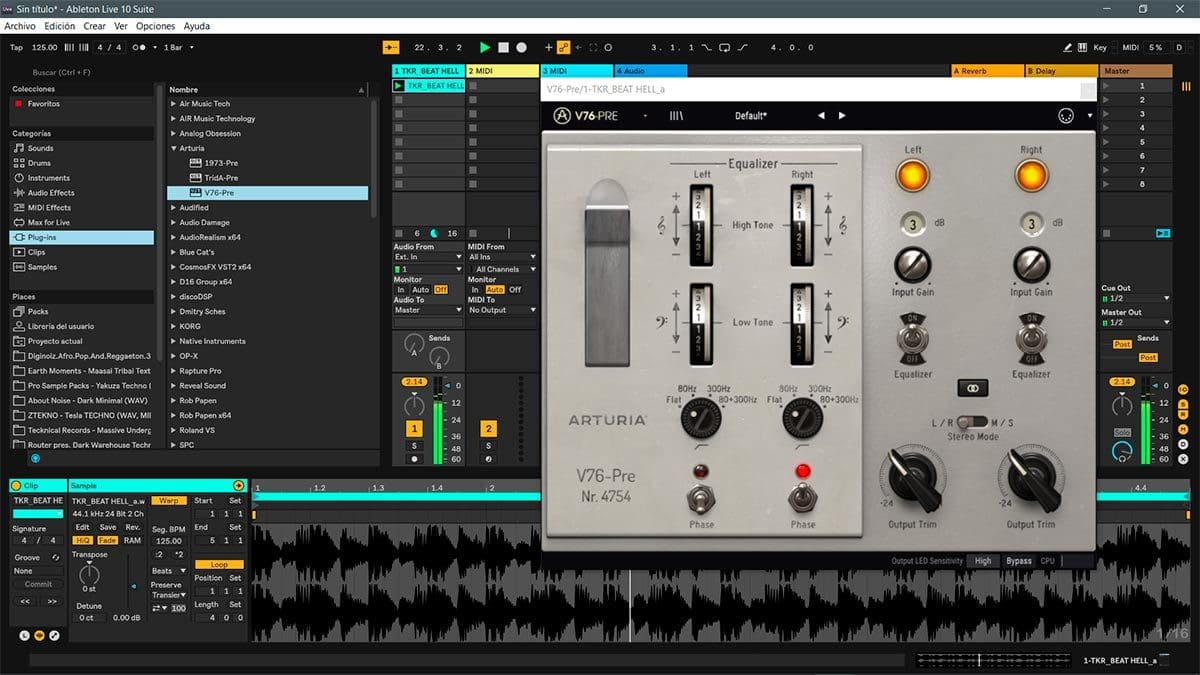1200x675 pixels.
Task: Open the Audio To Master dropdown
Action: click(427, 310)
